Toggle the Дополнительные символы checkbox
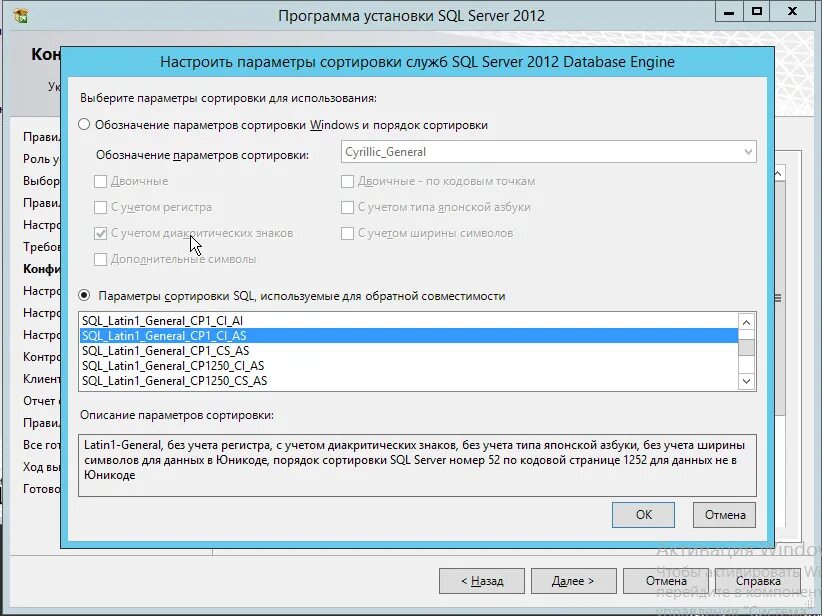 [100, 259]
